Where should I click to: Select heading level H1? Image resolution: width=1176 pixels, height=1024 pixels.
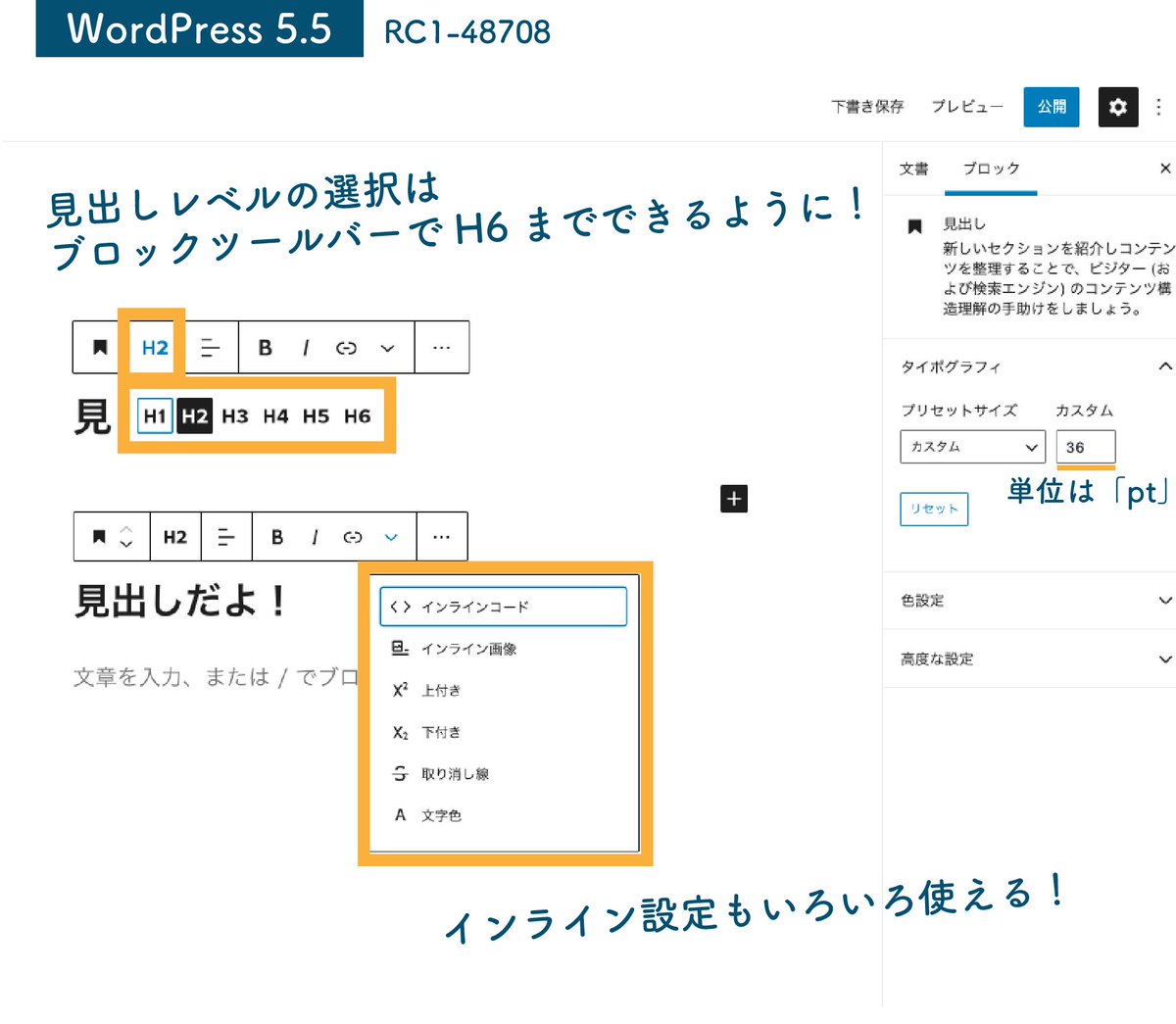(x=155, y=415)
